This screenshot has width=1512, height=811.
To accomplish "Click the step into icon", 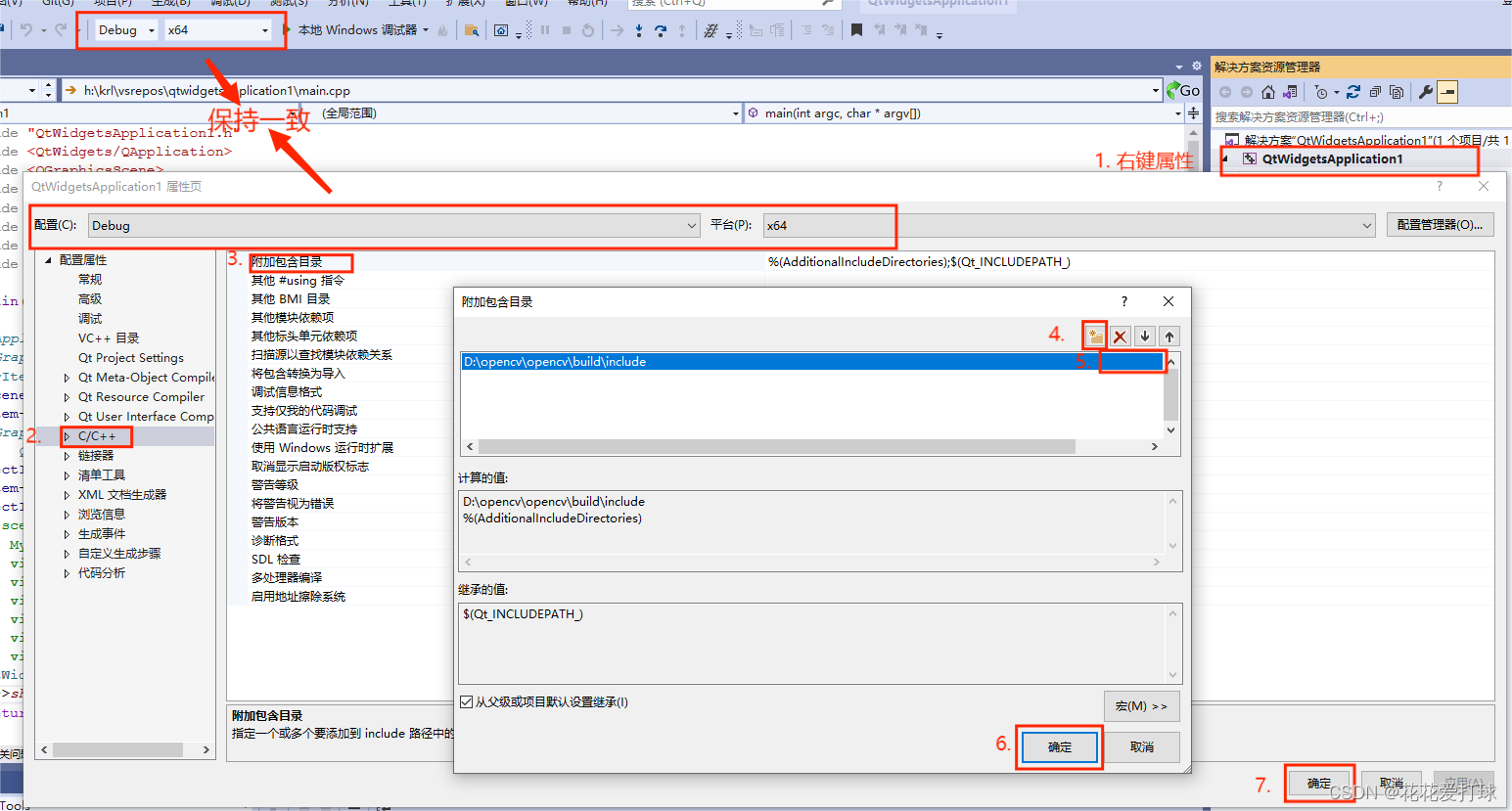I will (639, 30).
